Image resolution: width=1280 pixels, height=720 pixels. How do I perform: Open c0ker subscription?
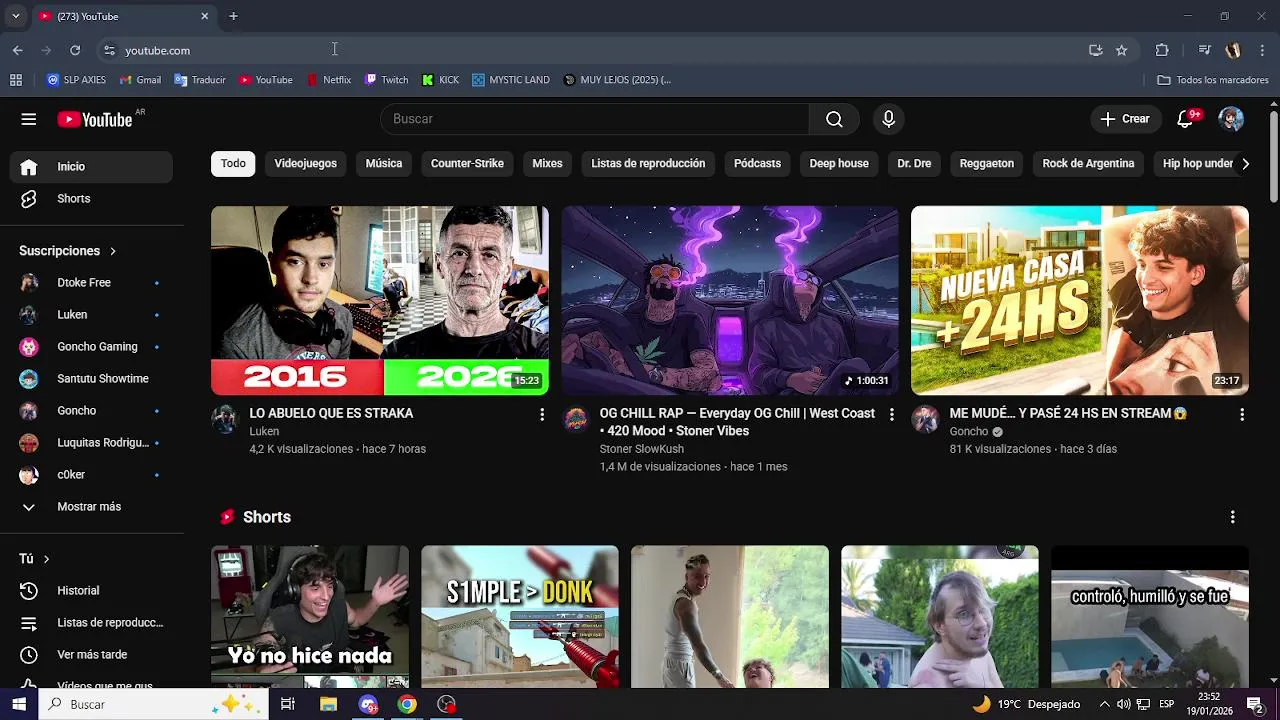point(91,475)
